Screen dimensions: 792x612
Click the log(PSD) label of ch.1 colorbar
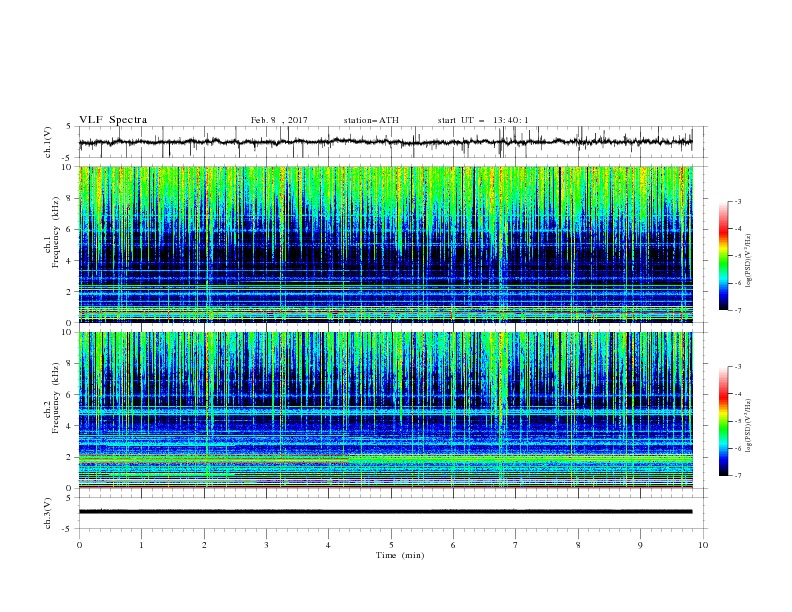point(748,262)
